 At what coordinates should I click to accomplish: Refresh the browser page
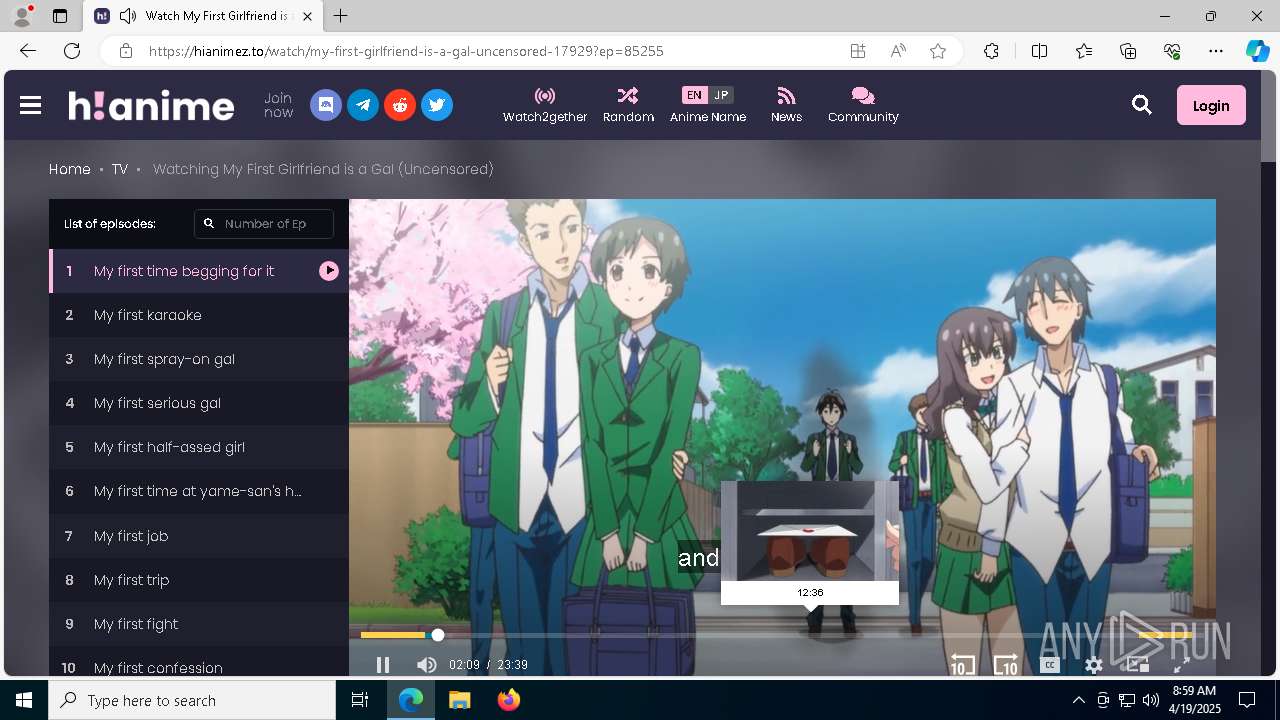coord(72,51)
